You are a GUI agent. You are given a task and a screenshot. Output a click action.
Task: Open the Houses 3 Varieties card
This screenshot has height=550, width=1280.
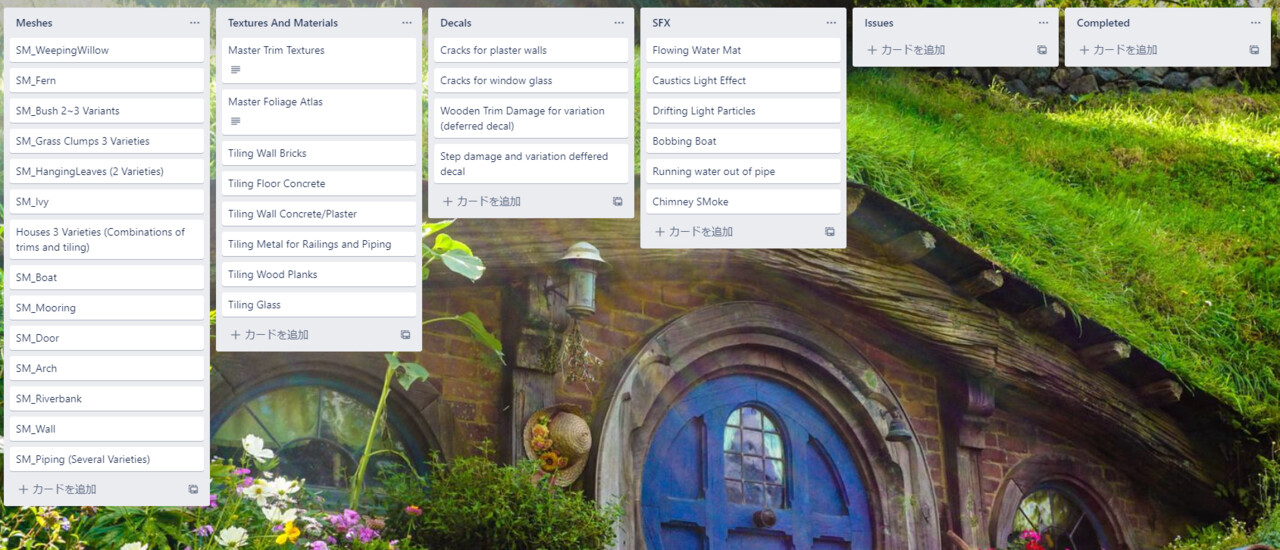pyautogui.click(x=107, y=240)
